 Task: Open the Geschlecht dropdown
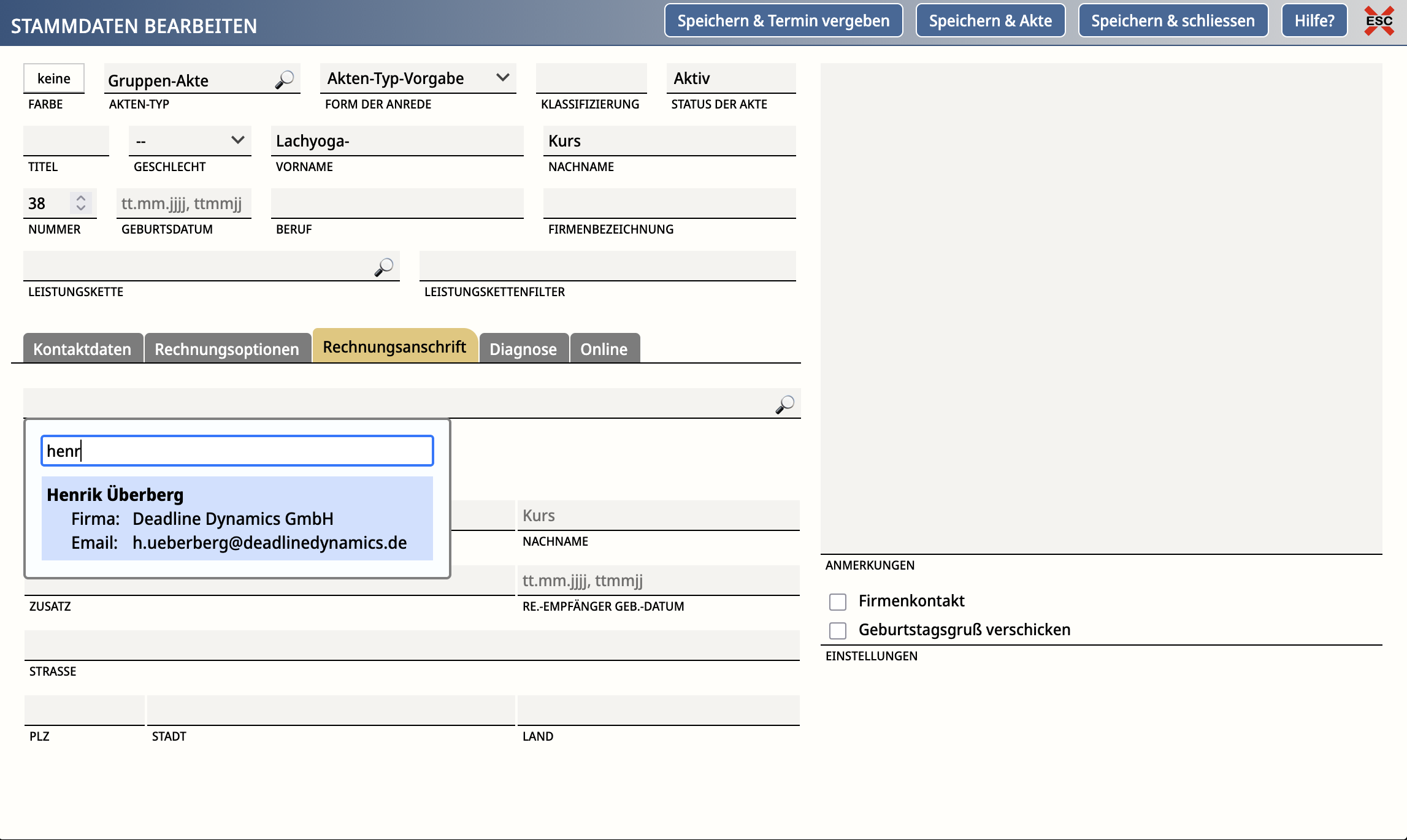[x=190, y=141]
